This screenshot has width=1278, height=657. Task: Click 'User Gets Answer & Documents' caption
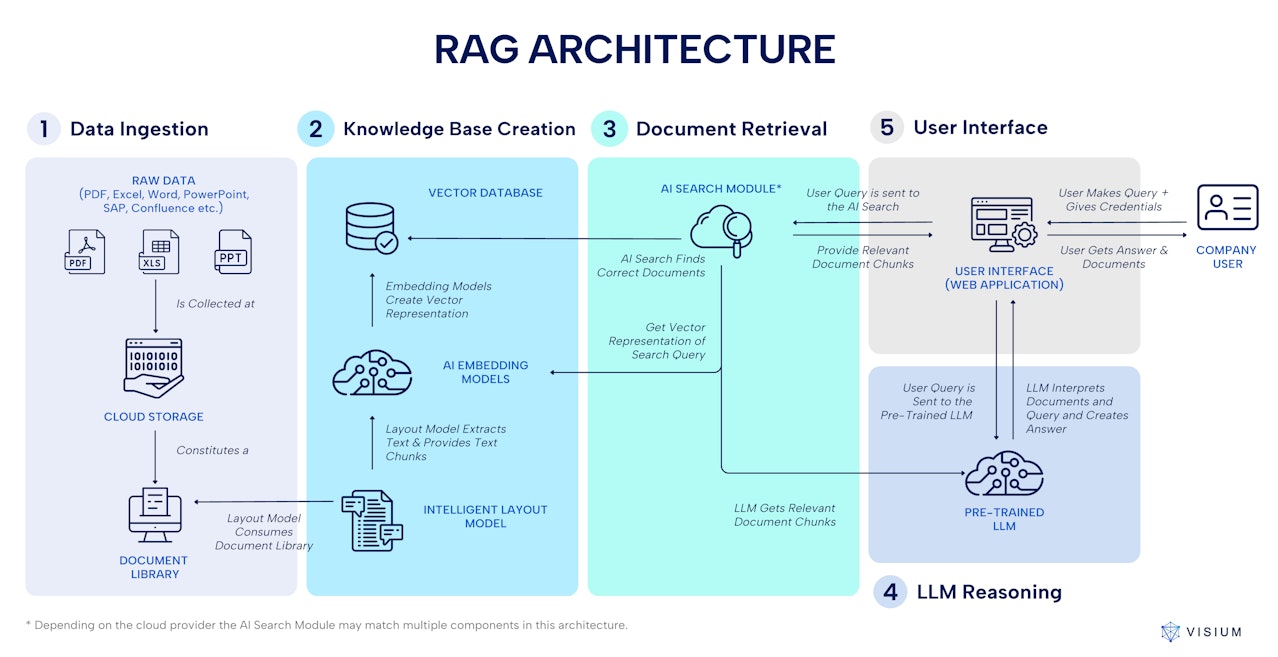pyautogui.click(x=1114, y=257)
